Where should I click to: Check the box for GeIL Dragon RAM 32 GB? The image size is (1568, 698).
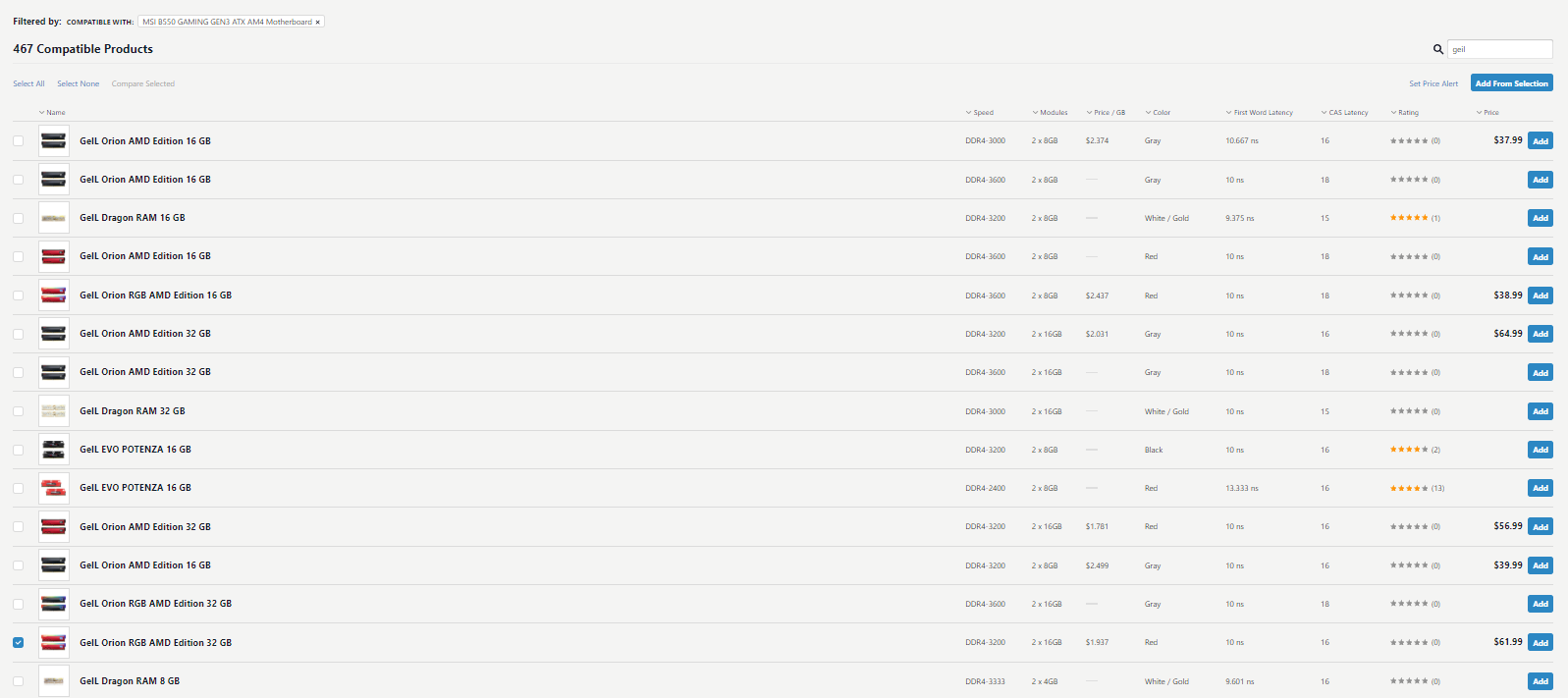click(18, 411)
